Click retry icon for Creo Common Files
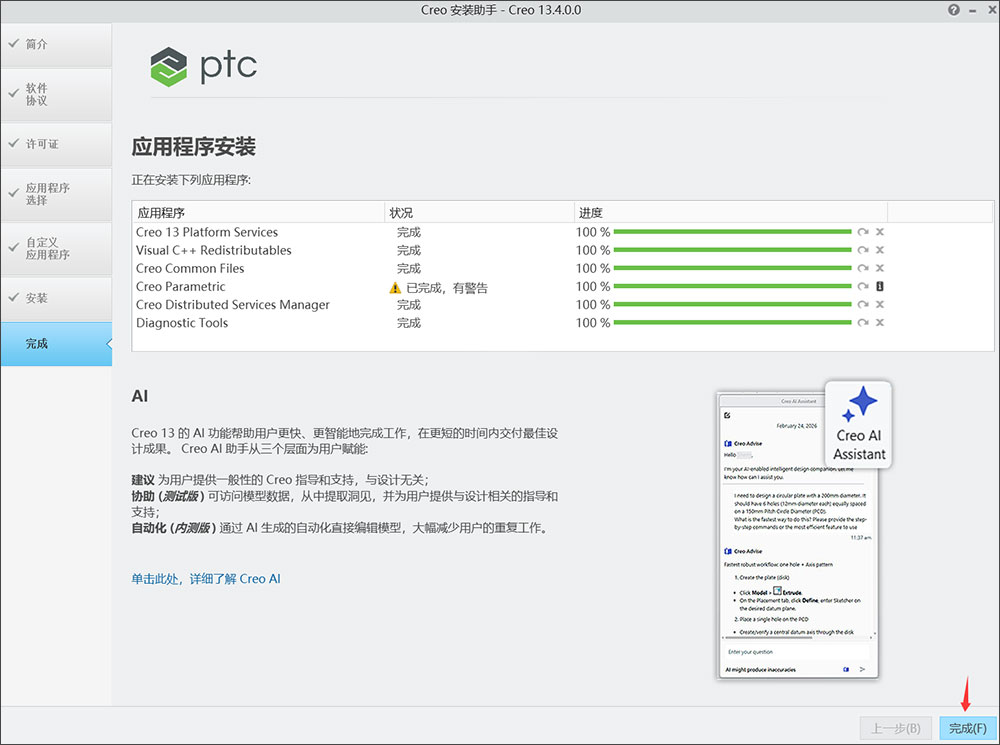This screenshot has height=745, width=1000. coord(863,268)
